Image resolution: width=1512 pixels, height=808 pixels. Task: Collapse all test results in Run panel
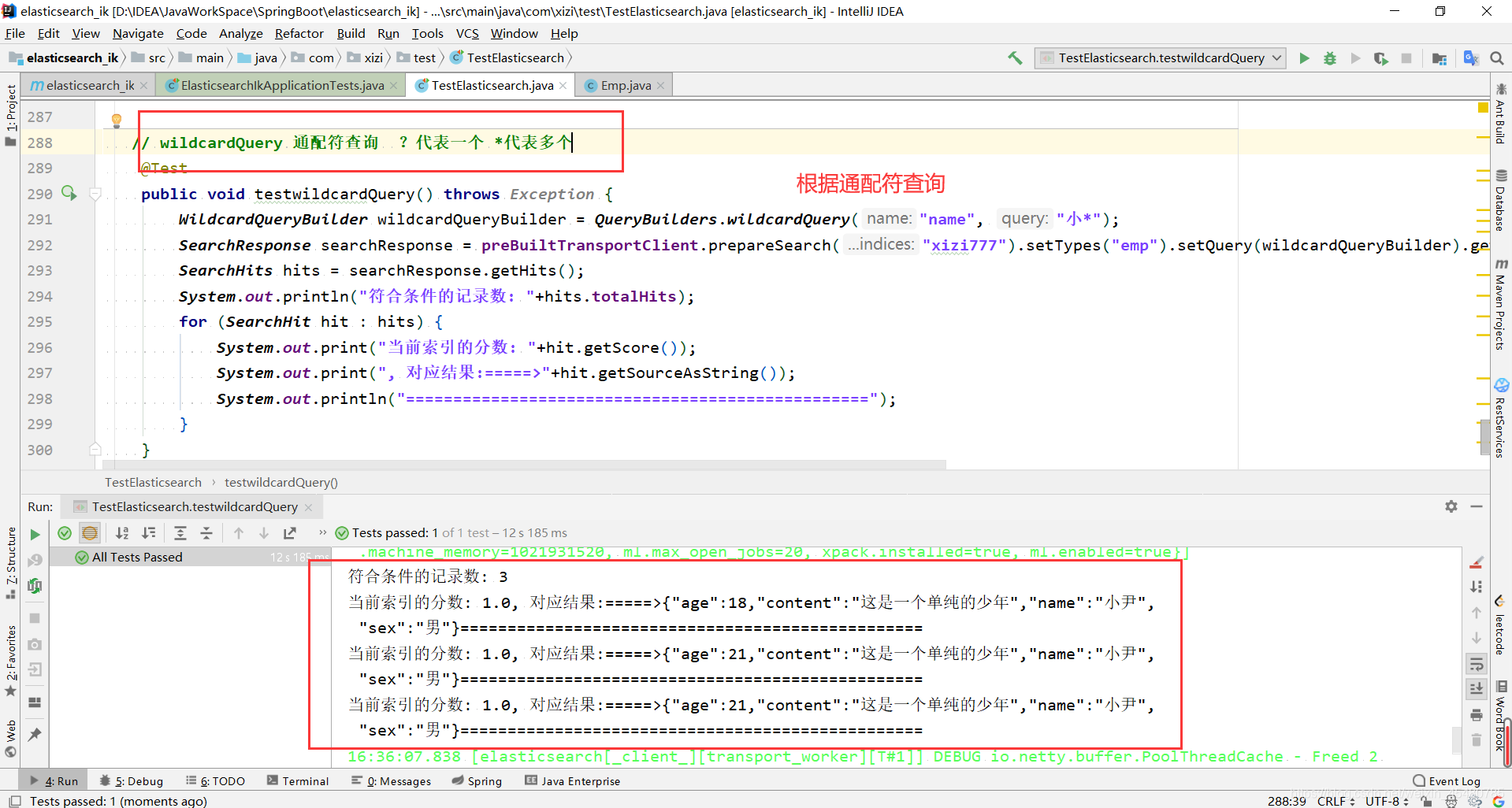click(206, 533)
